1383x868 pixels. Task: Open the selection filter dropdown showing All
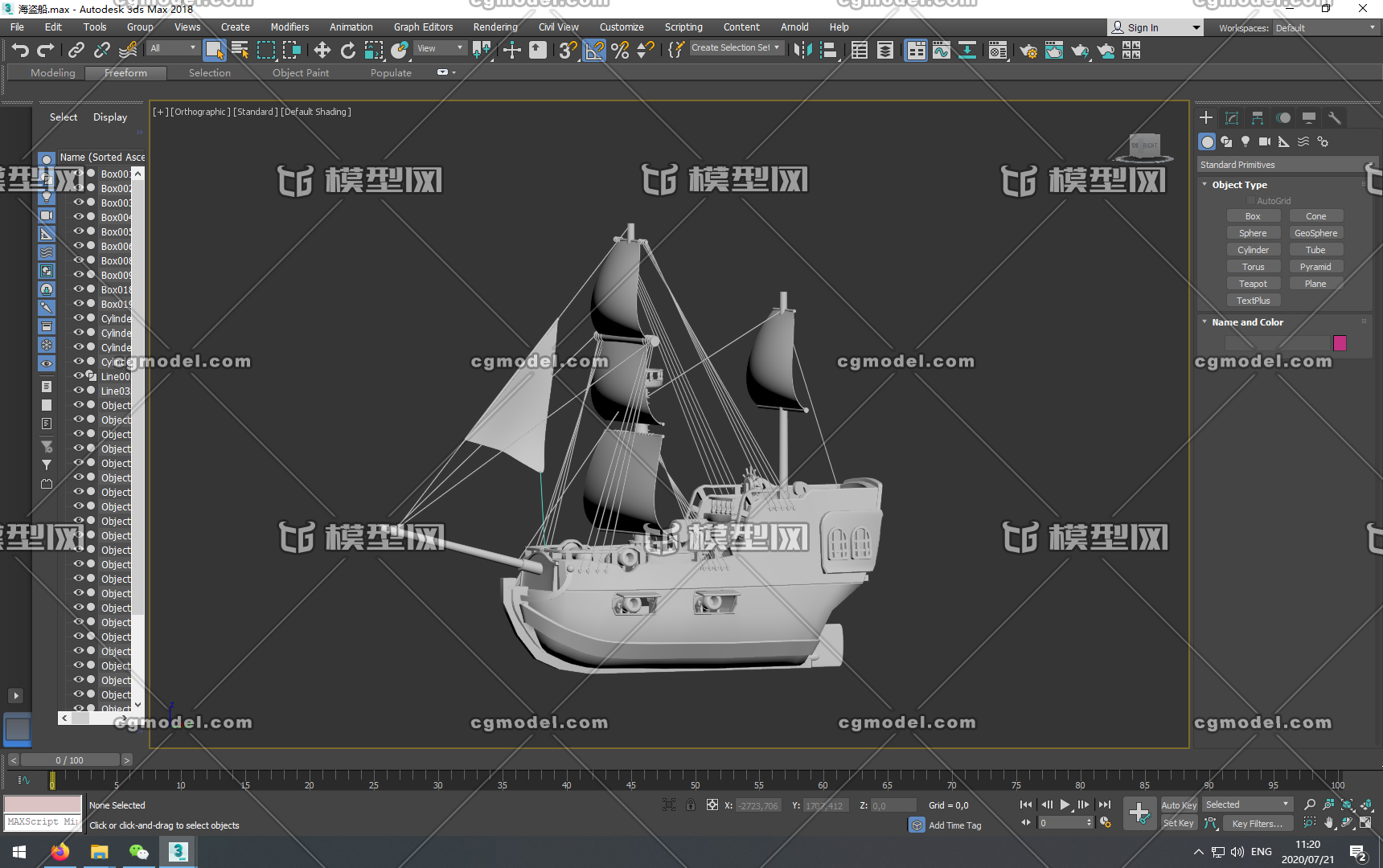pos(172,47)
